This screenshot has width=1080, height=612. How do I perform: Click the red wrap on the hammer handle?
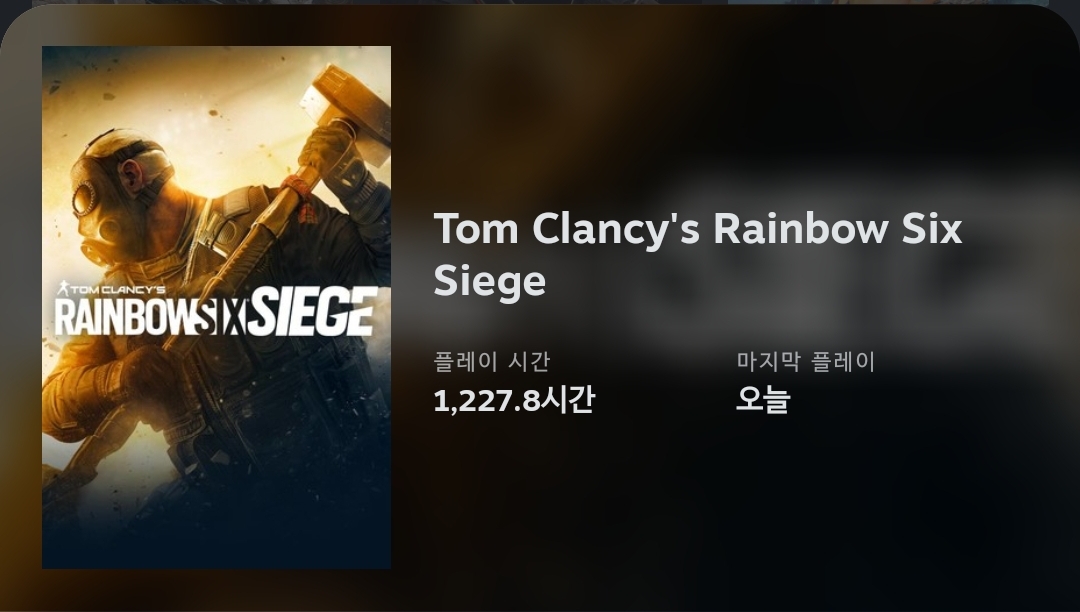tap(298, 190)
